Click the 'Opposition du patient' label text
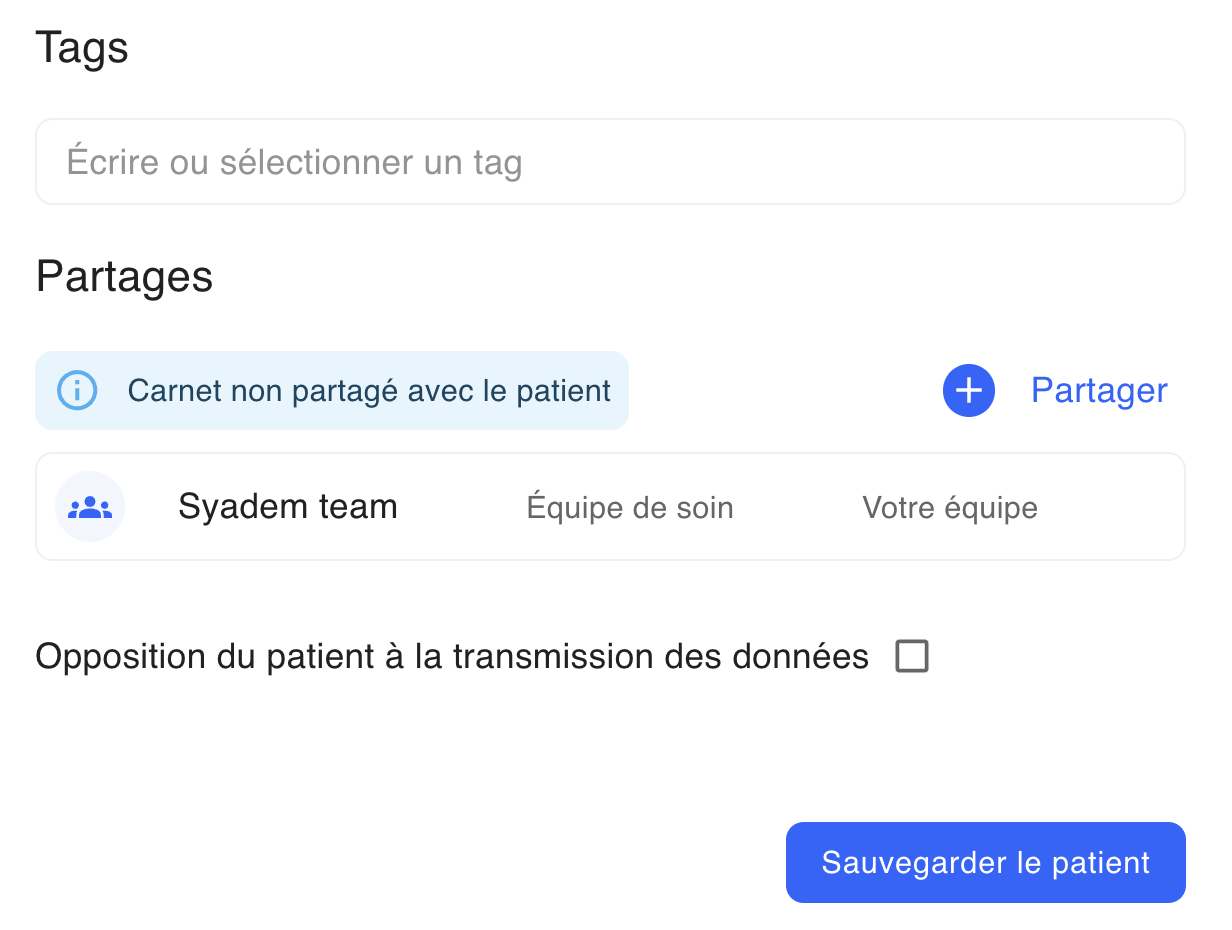The height and width of the screenshot is (930, 1232). click(452, 657)
